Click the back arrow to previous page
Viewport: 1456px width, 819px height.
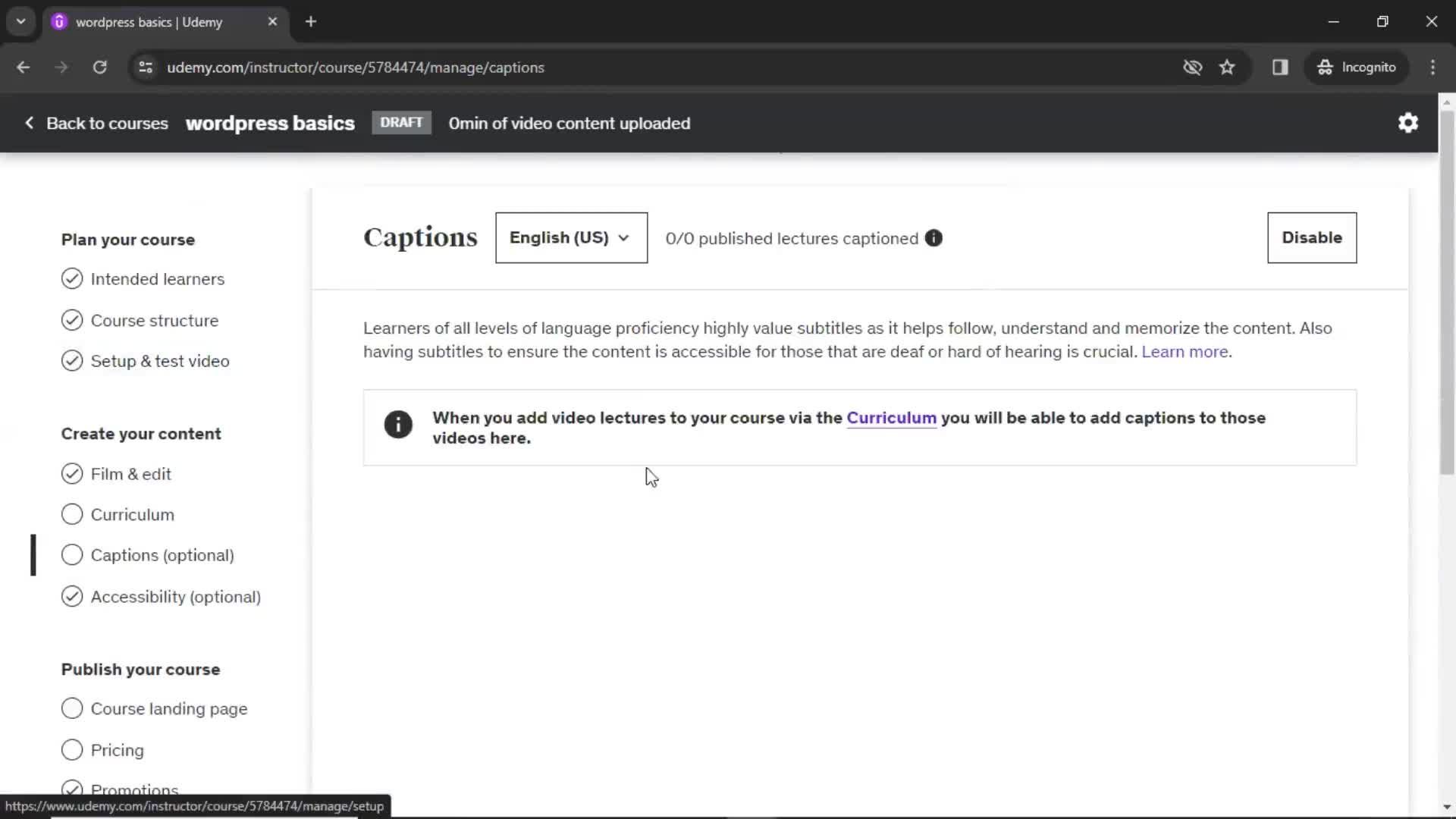click(x=23, y=67)
